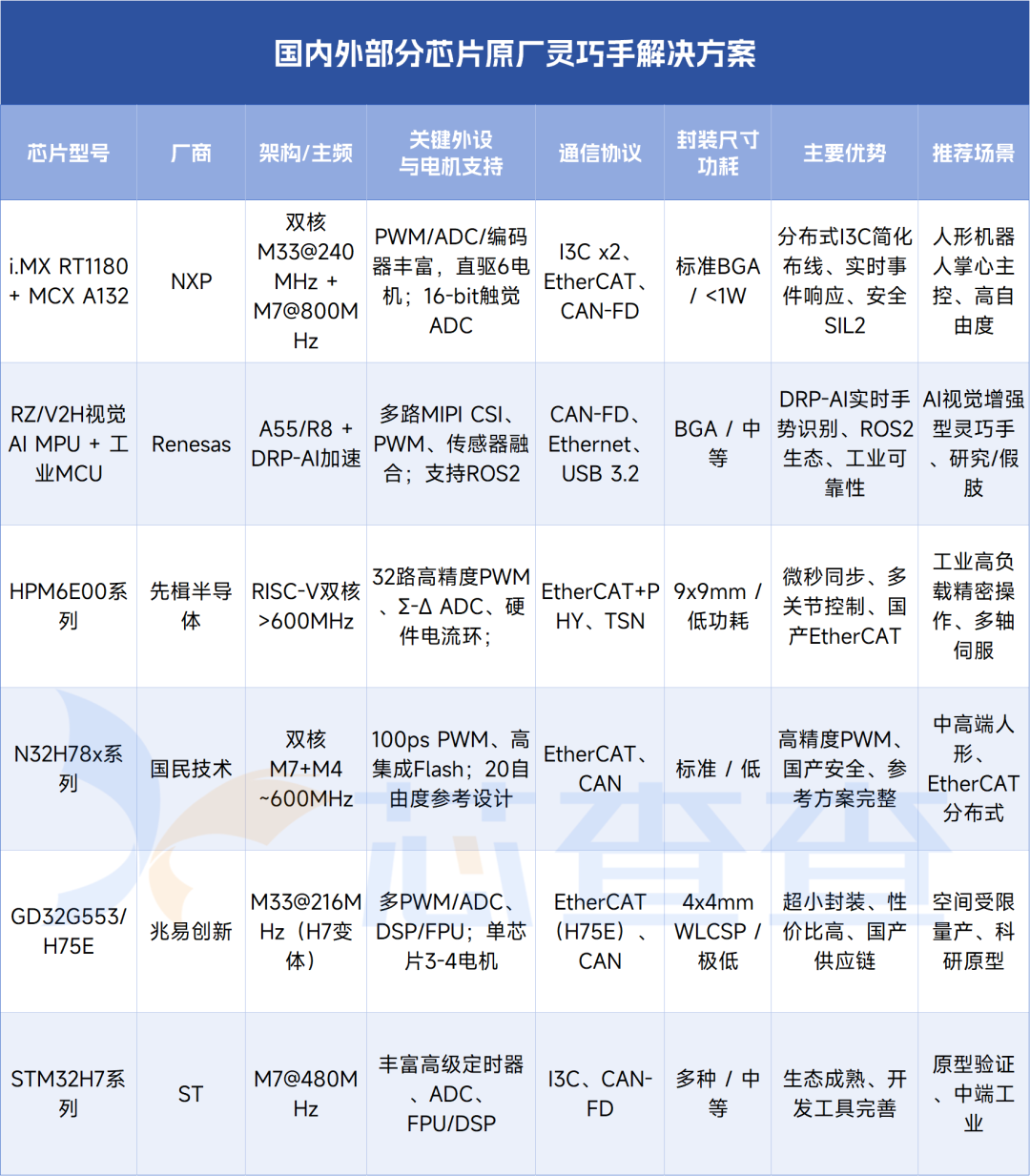Select the ST vendor cell
Screen dimensions: 1030x1176
[x=191, y=1094]
